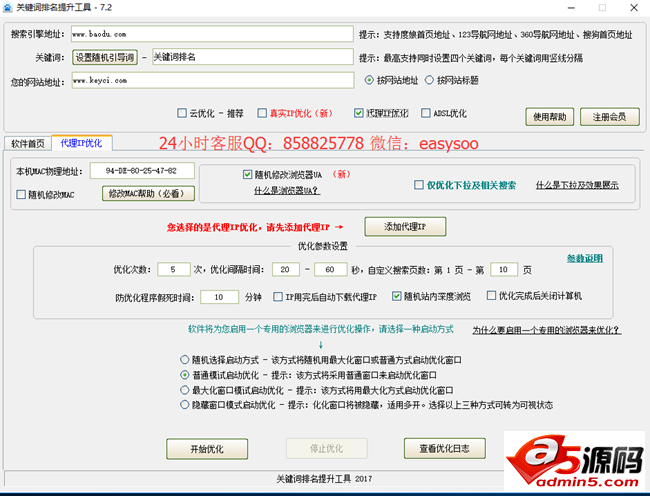This screenshot has width=650, height=496.
Task: Click the 防优化程序假死时间 minutes field
Action: (x=219, y=297)
